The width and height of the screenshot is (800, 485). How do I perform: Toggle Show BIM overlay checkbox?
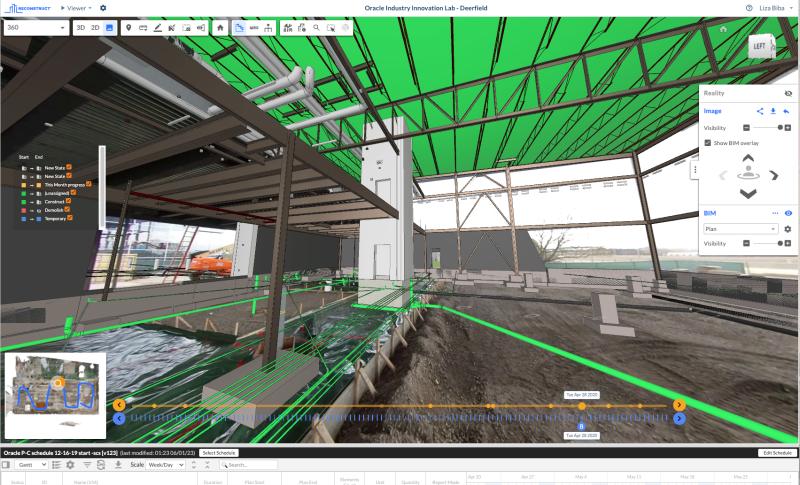pos(708,143)
